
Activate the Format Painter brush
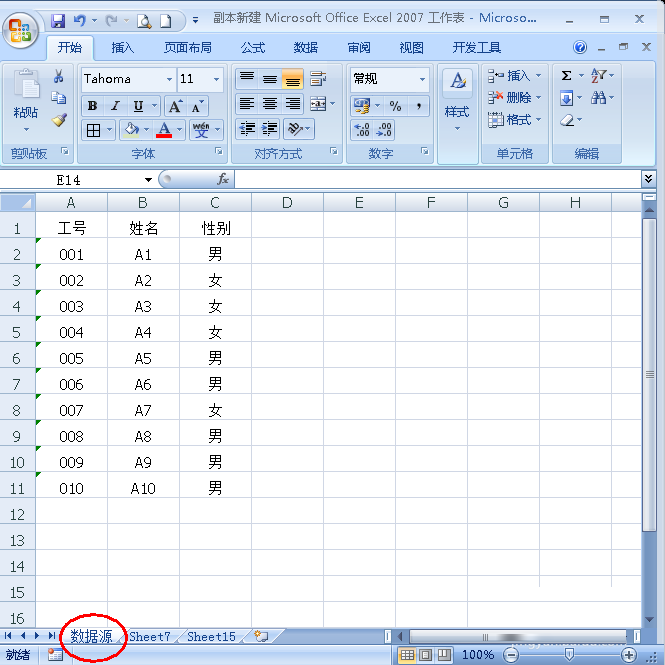pyautogui.click(x=59, y=120)
